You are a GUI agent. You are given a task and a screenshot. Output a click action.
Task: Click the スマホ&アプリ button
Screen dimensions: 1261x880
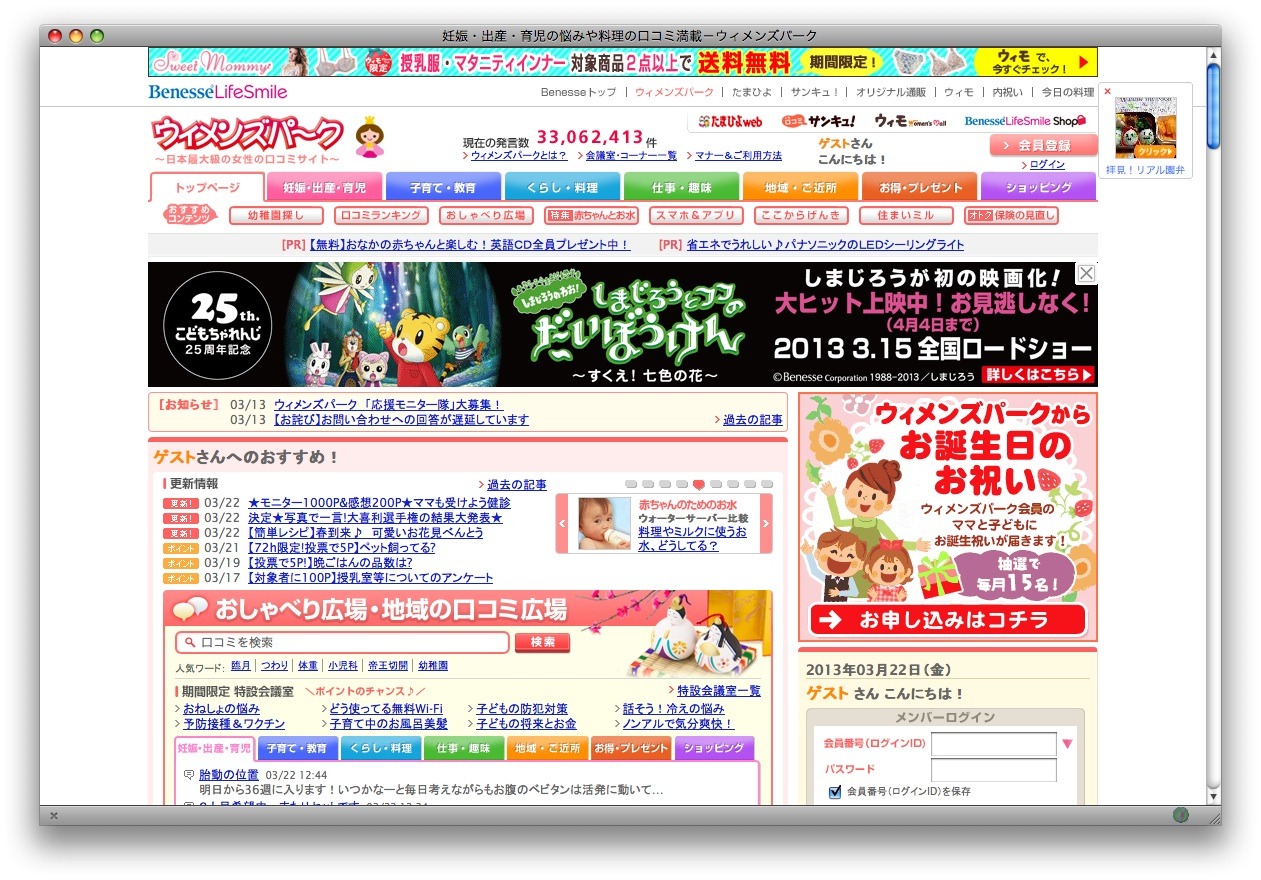696,215
